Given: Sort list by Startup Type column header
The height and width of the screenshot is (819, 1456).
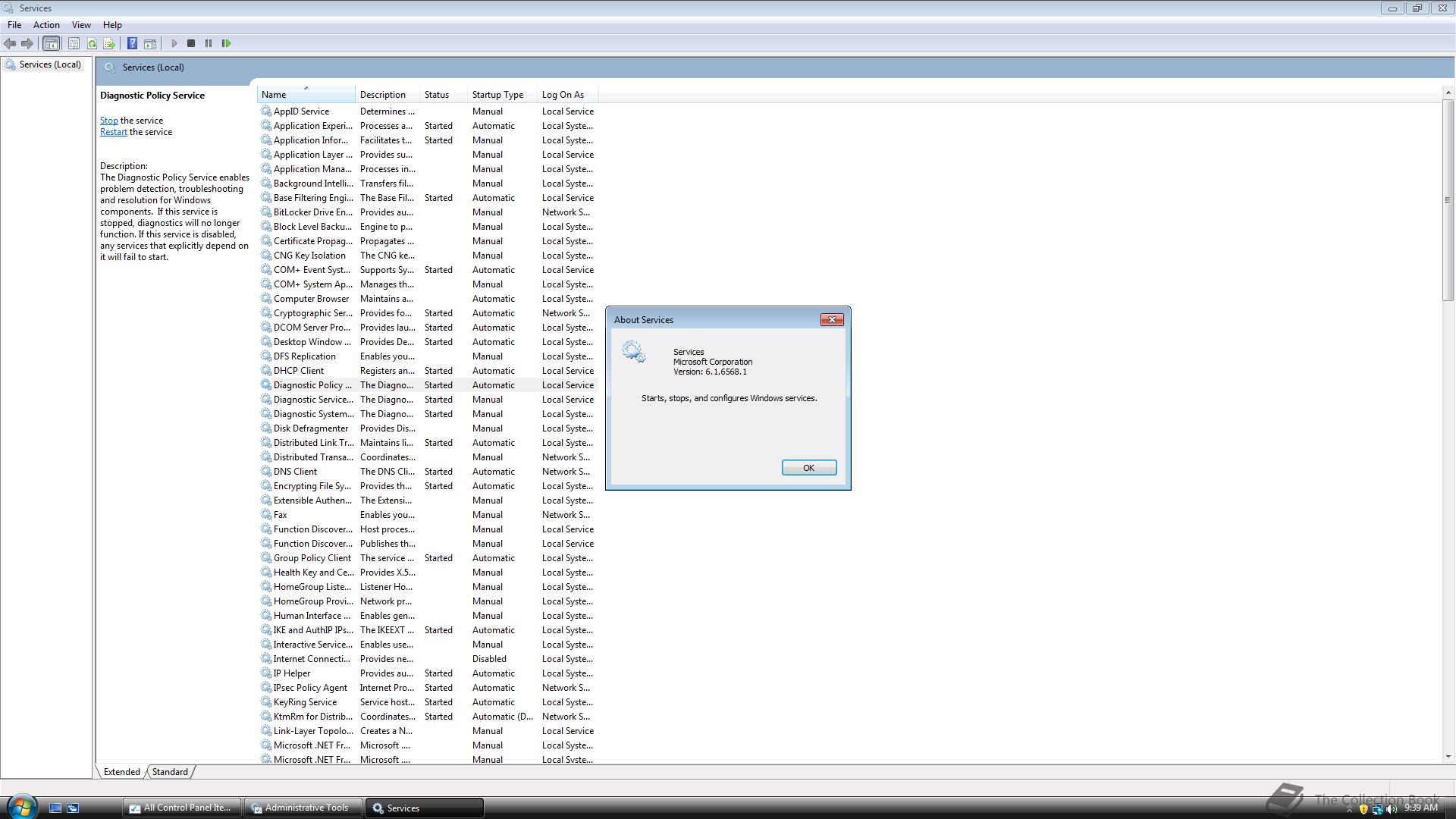Looking at the screenshot, I should tap(502, 95).
